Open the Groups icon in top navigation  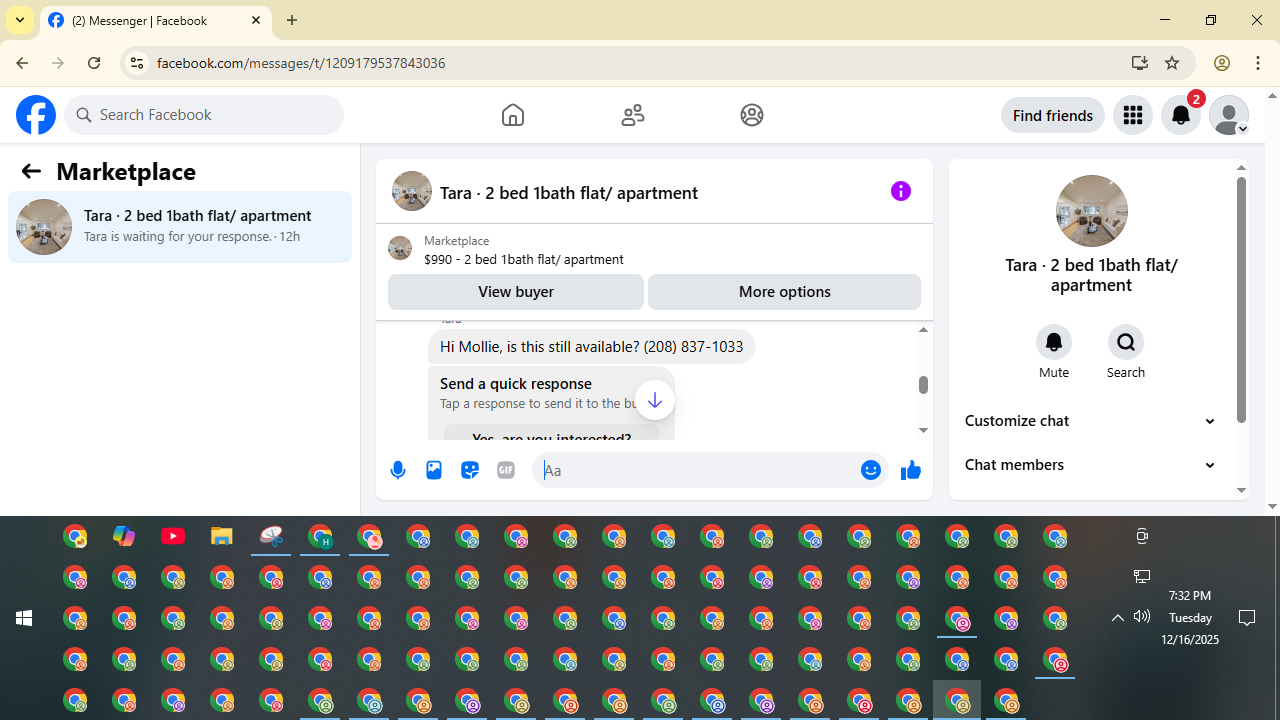tap(752, 115)
